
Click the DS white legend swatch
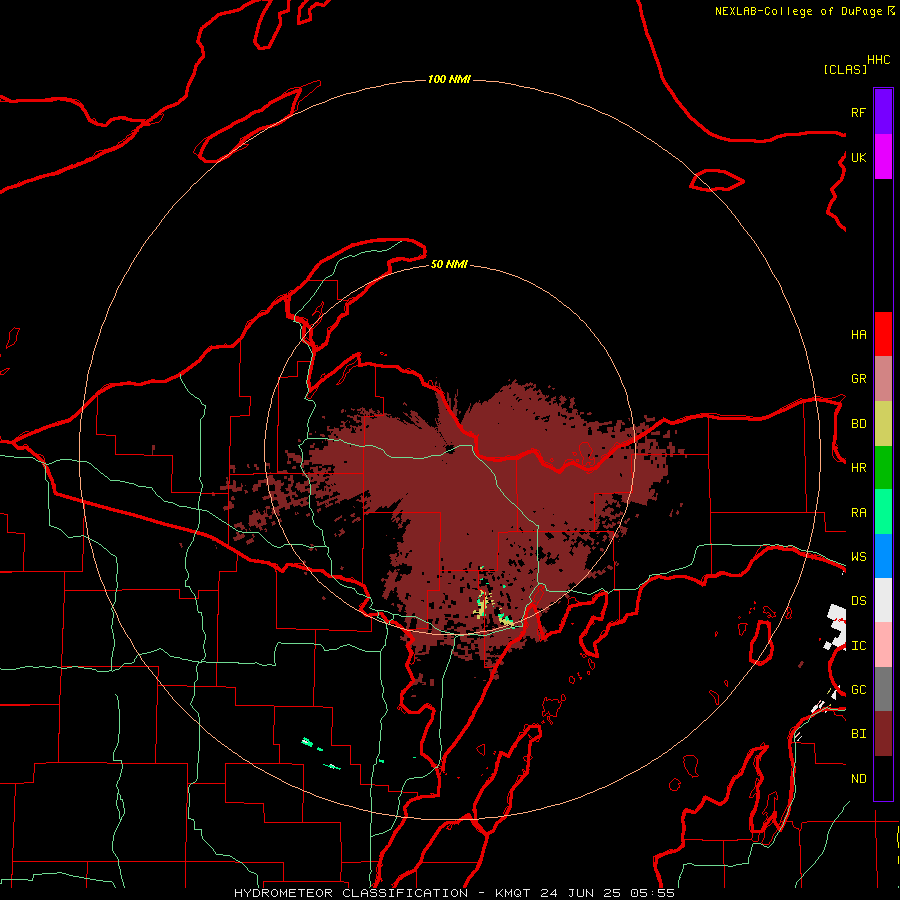click(x=883, y=600)
